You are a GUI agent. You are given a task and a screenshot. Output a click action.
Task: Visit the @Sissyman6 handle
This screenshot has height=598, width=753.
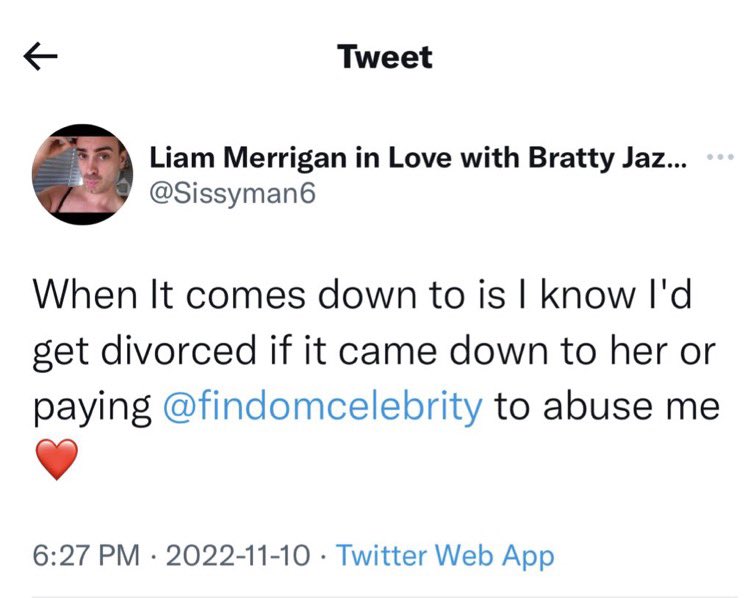tap(232, 192)
